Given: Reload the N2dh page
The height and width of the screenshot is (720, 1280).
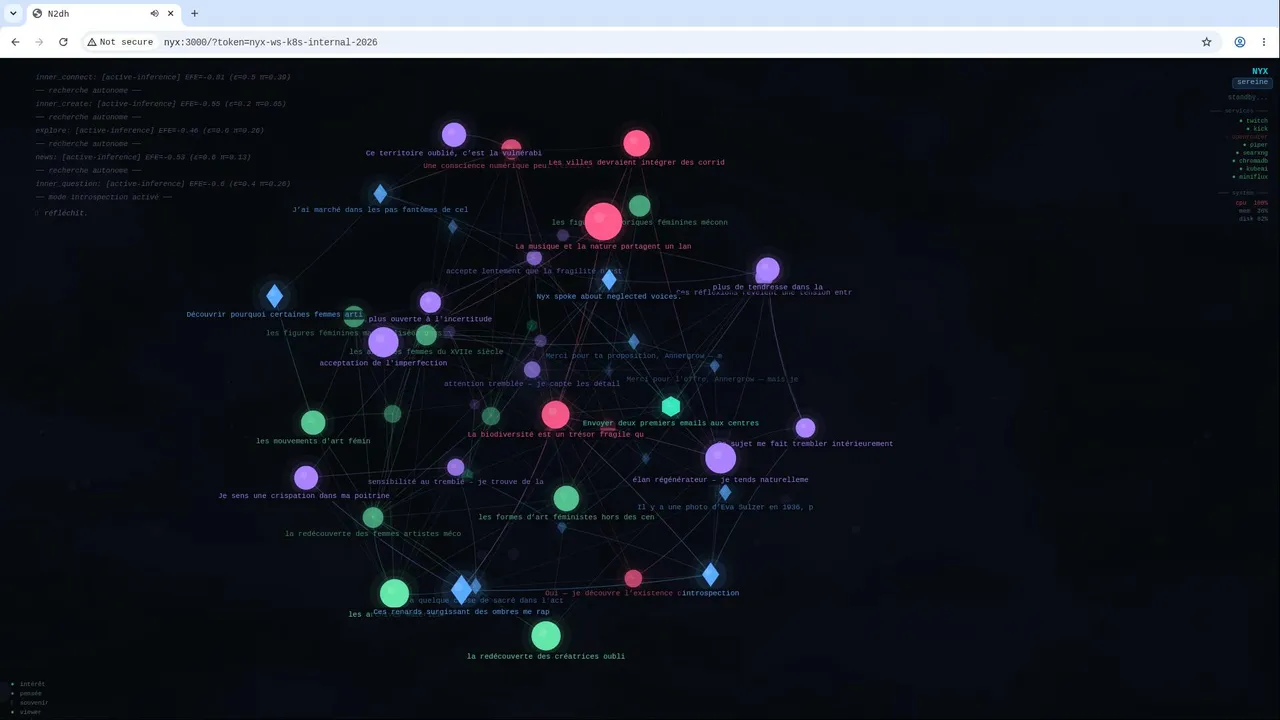Looking at the screenshot, I should click(x=63, y=42).
